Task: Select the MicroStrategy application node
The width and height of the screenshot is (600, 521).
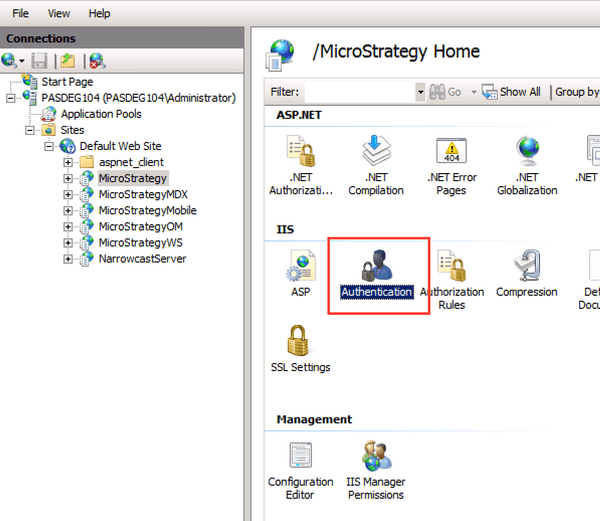Action: (133, 178)
